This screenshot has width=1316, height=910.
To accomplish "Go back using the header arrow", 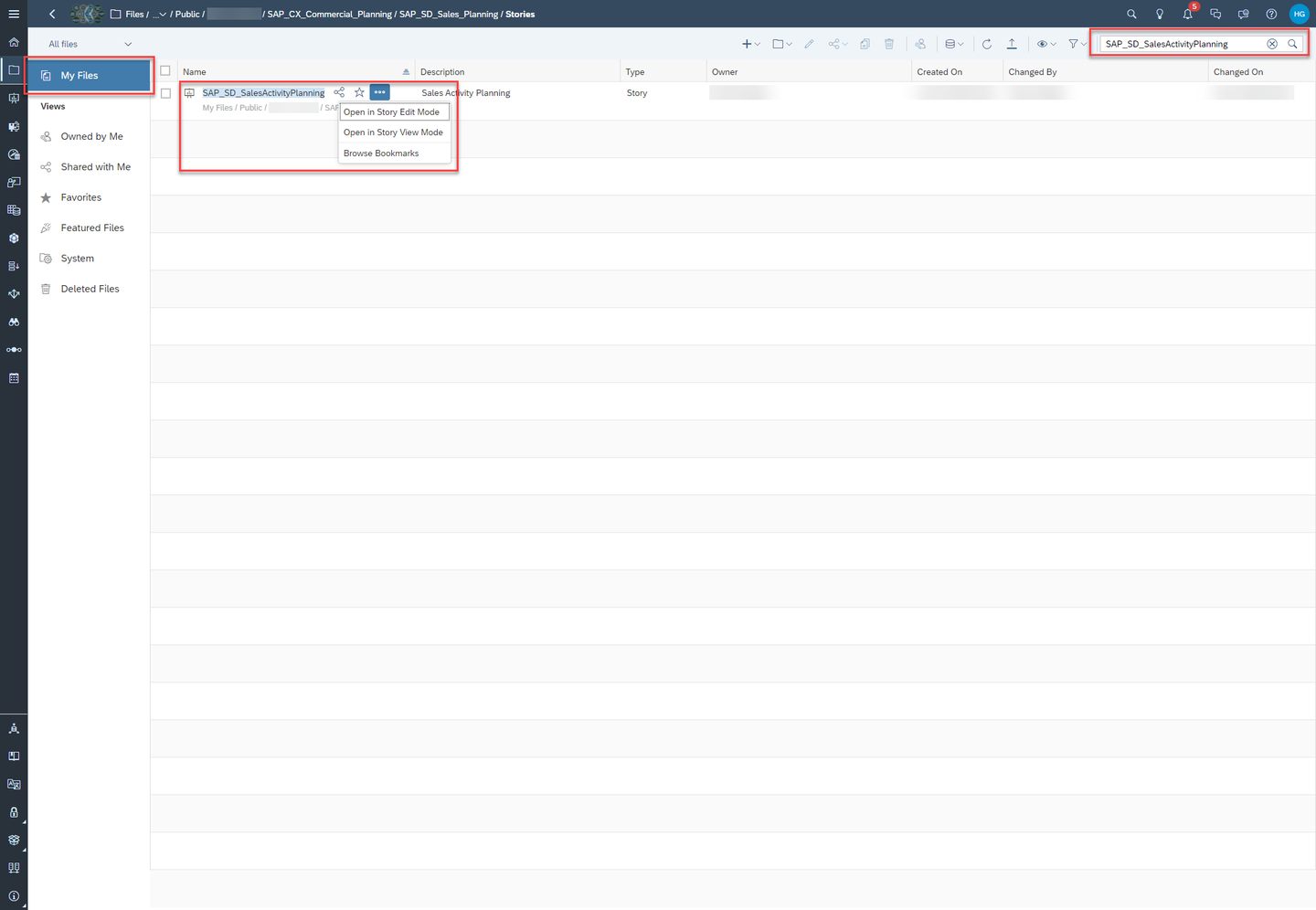I will click(x=52, y=14).
